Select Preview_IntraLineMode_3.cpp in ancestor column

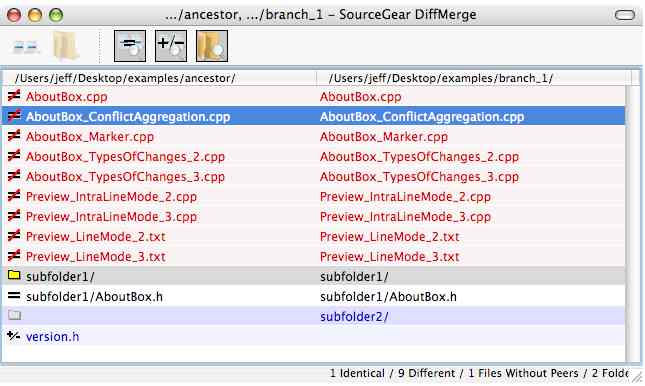click(111, 216)
